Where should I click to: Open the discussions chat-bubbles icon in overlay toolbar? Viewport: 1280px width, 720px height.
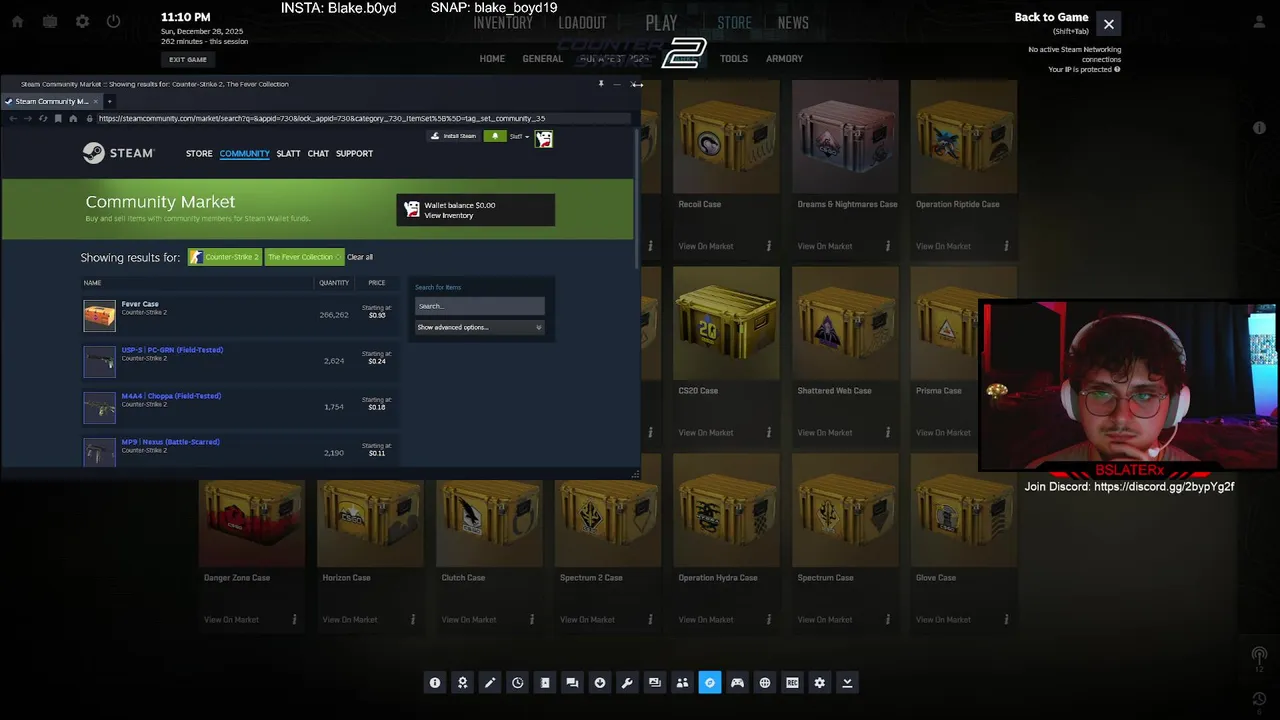pyautogui.click(x=572, y=683)
